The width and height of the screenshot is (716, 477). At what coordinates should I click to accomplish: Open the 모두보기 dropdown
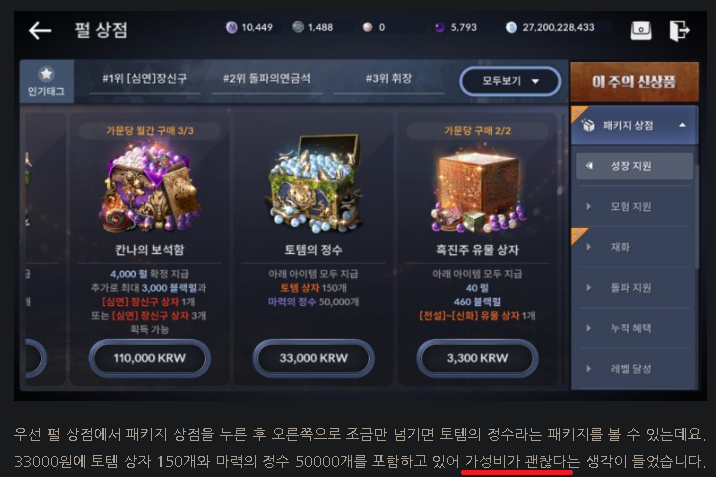click(x=510, y=81)
